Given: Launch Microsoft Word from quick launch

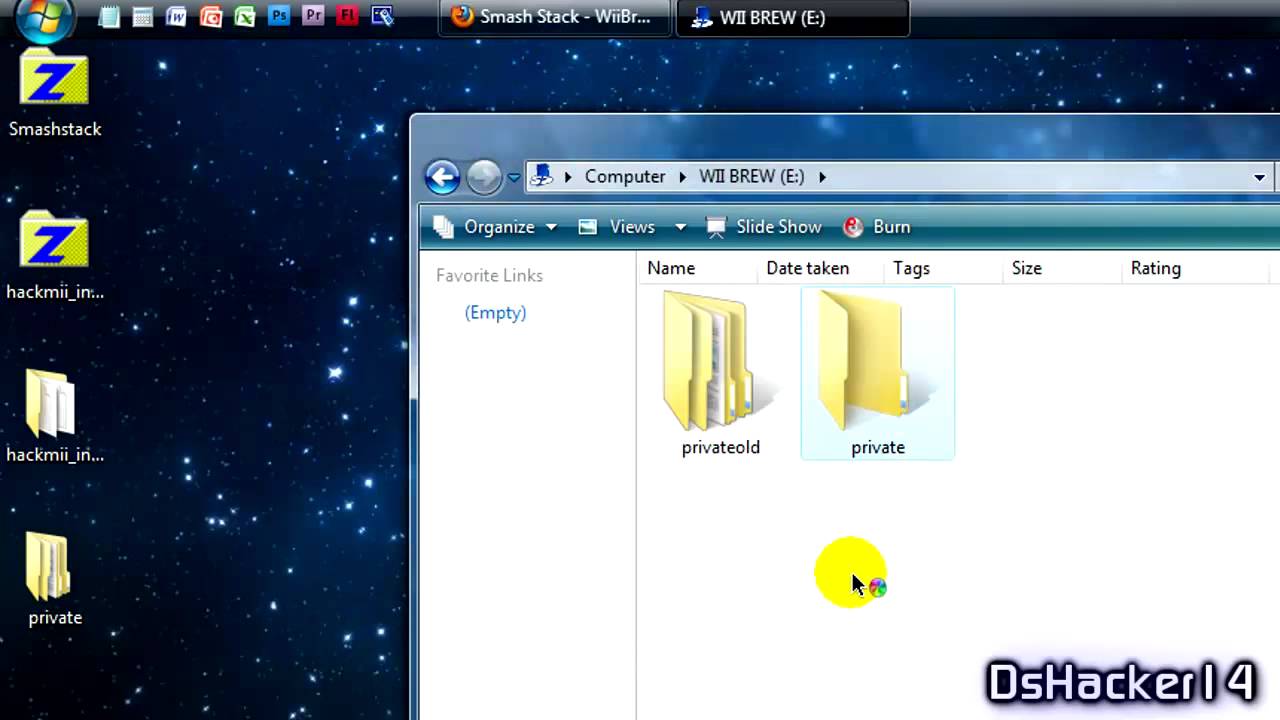Looking at the screenshot, I should pyautogui.click(x=177, y=17).
